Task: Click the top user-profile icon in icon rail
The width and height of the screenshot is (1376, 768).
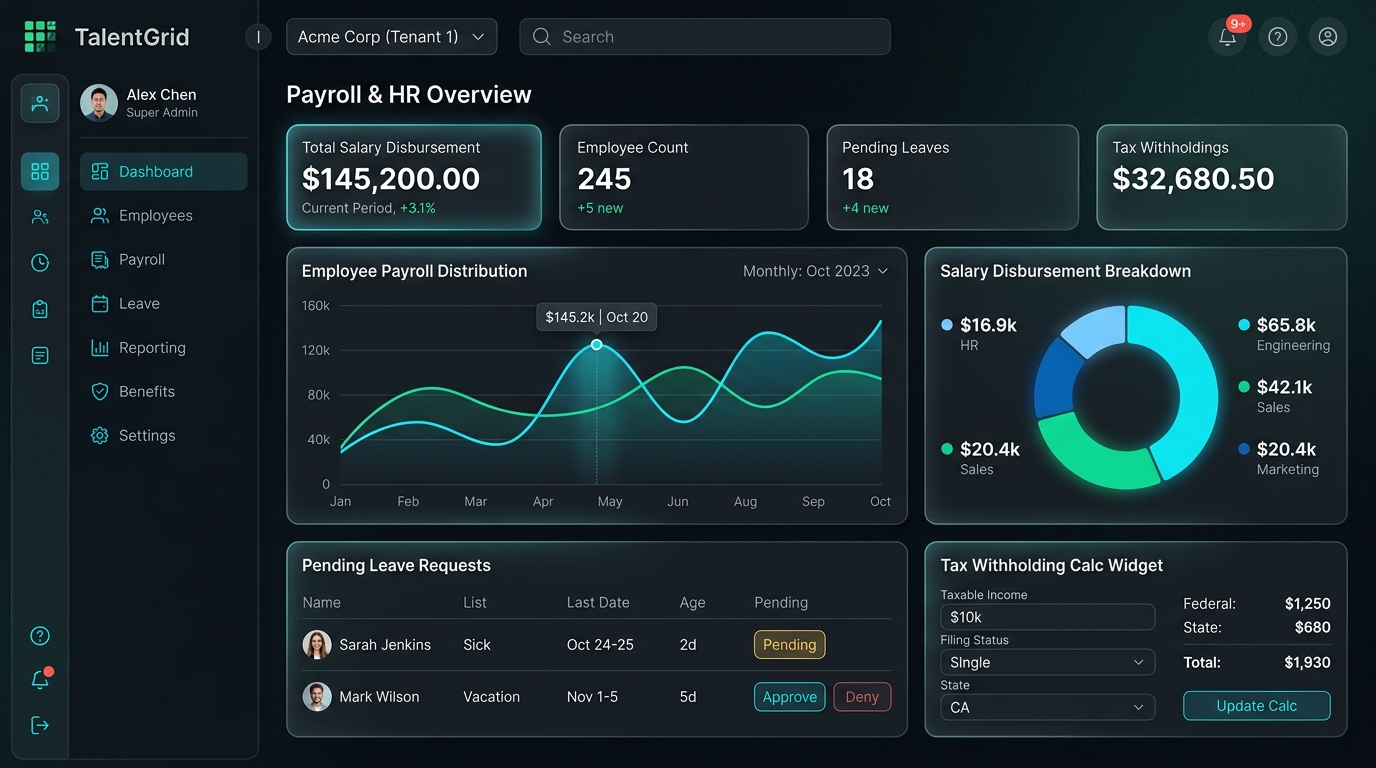Action: point(40,103)
